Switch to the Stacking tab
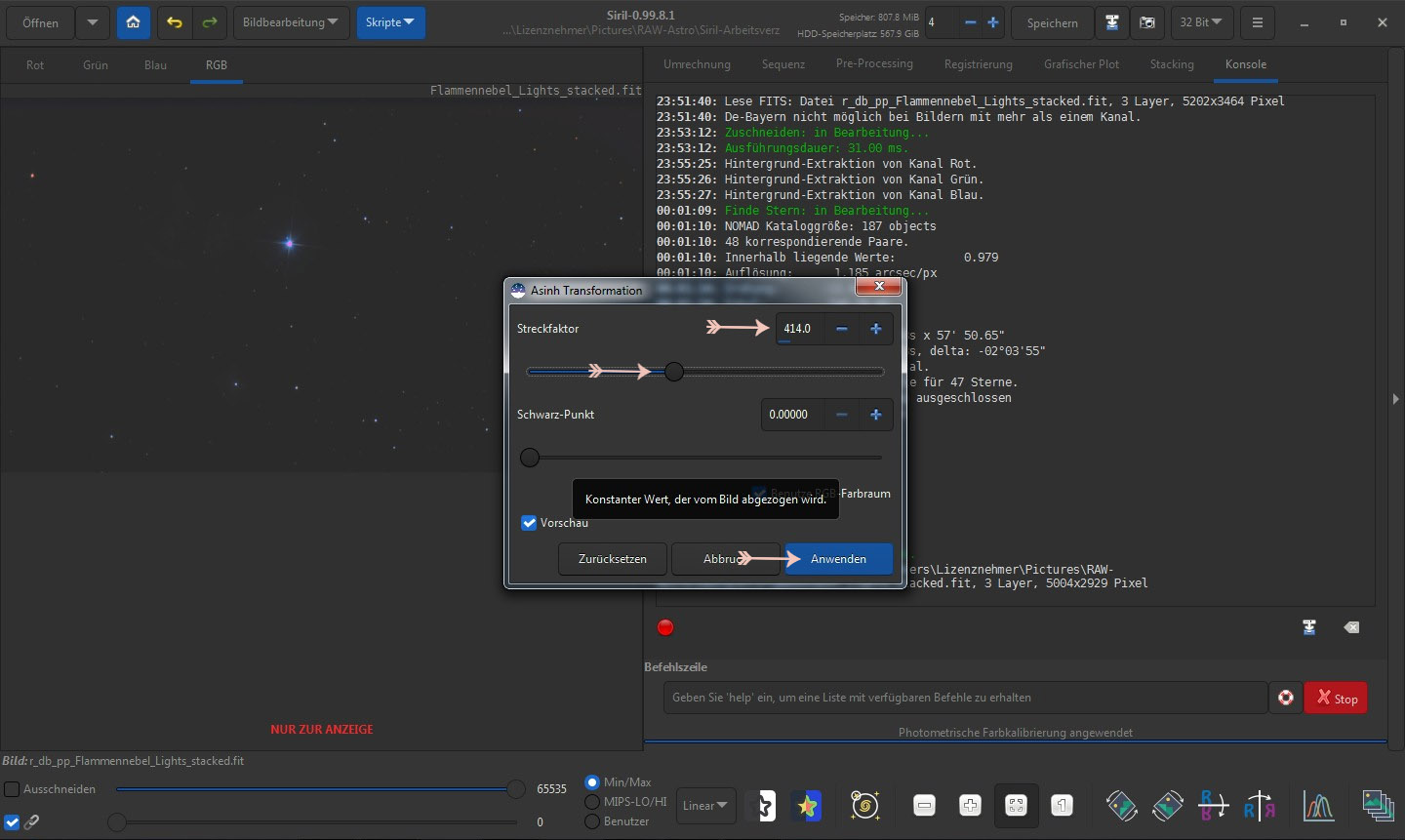The height and width of the screenshot is (840, 1405). click(1171, 64)
